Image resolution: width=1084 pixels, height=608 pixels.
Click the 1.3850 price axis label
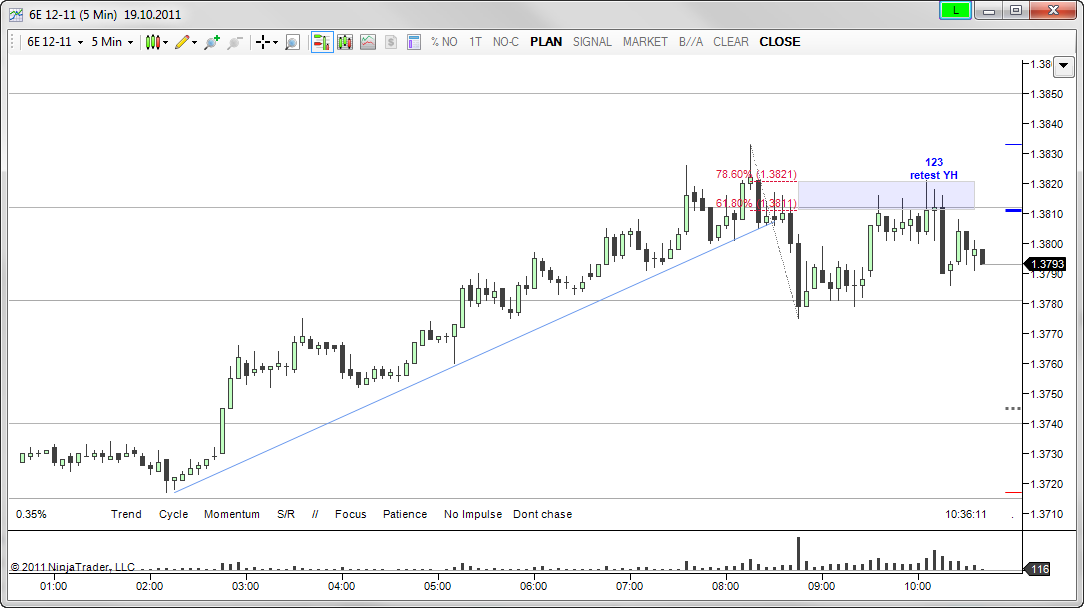point(1047,94)
